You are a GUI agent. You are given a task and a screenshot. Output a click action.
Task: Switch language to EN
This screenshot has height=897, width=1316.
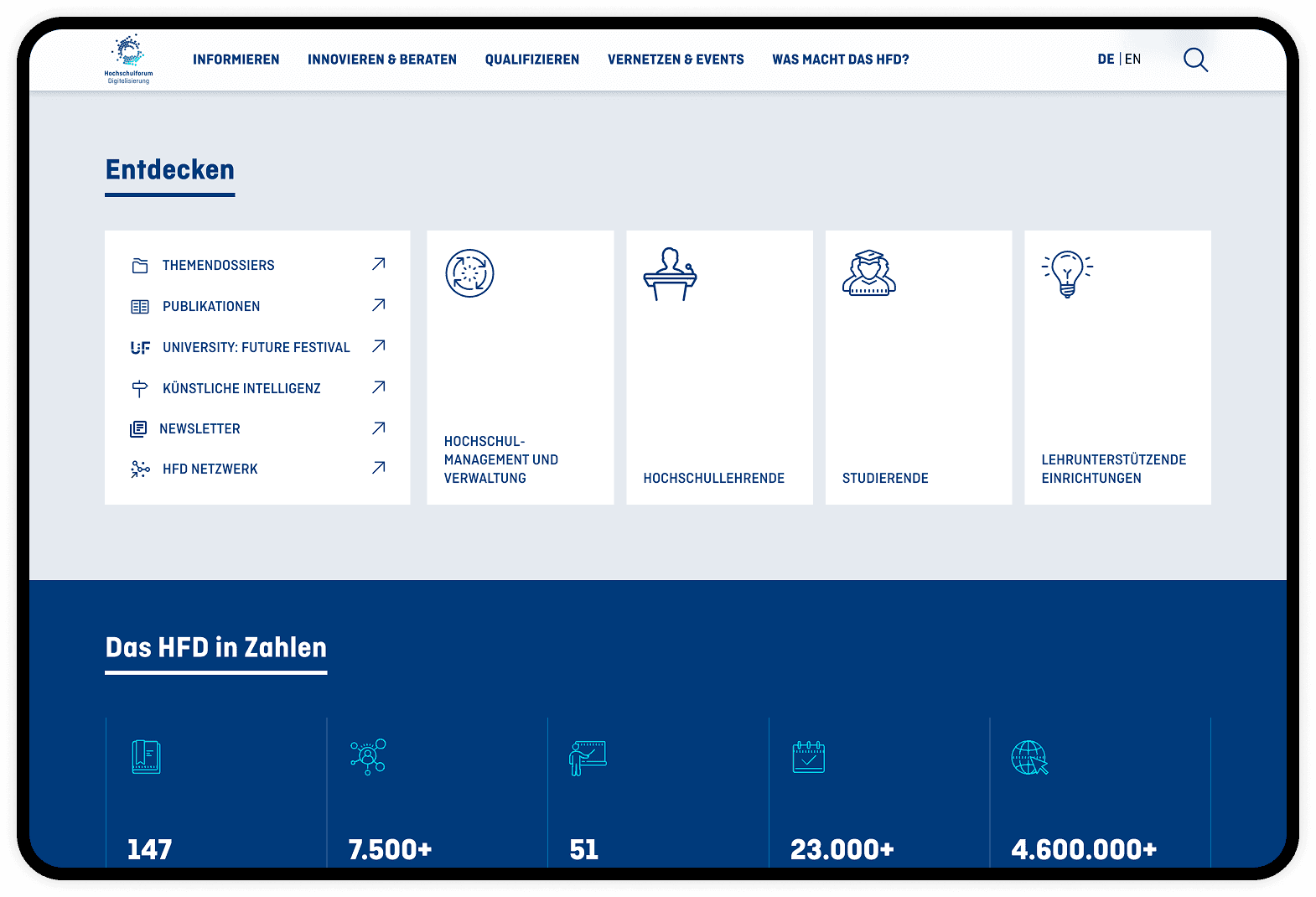coord(1132,59)
